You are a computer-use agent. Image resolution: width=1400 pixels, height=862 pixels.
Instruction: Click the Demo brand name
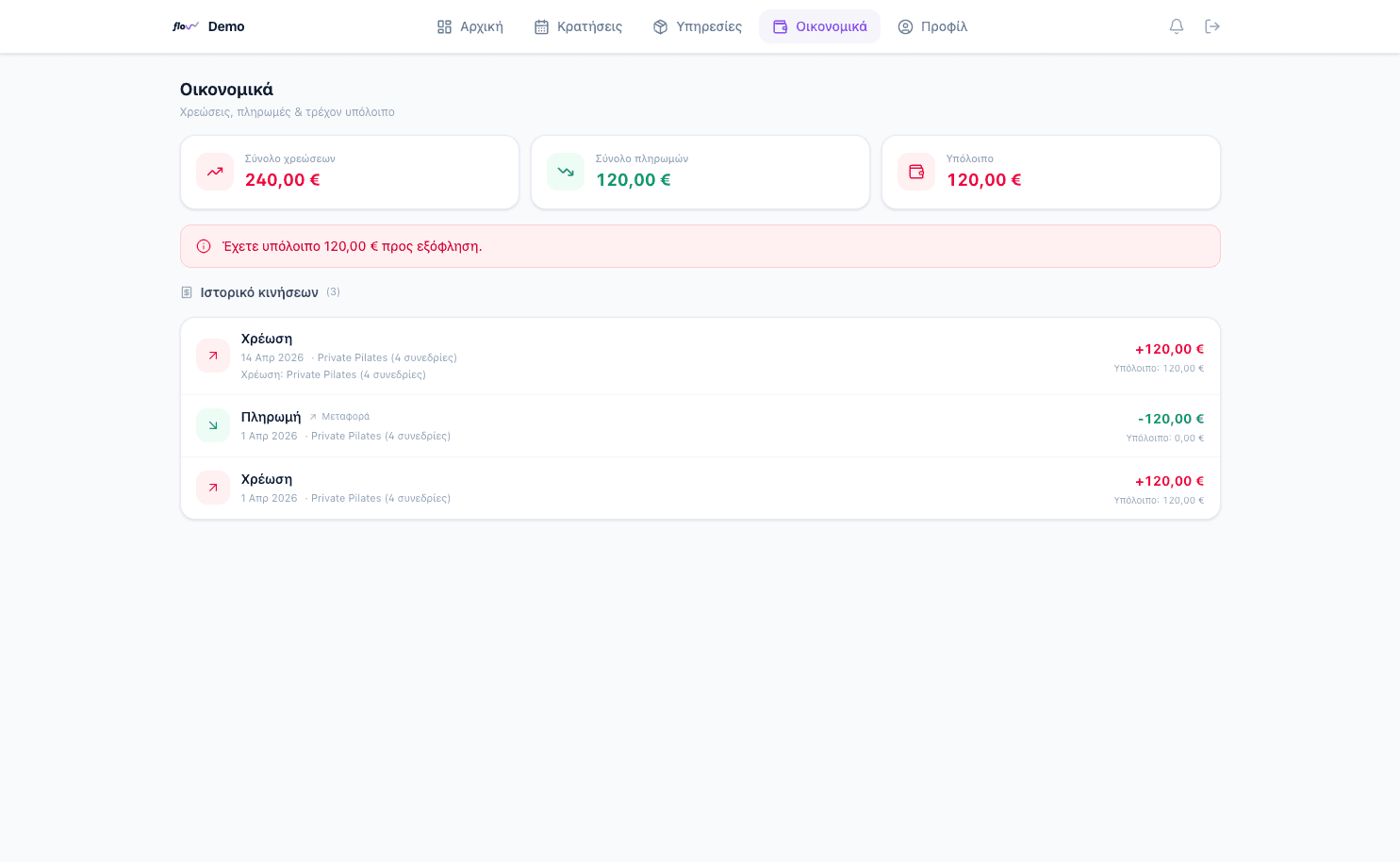coord(226,26)
